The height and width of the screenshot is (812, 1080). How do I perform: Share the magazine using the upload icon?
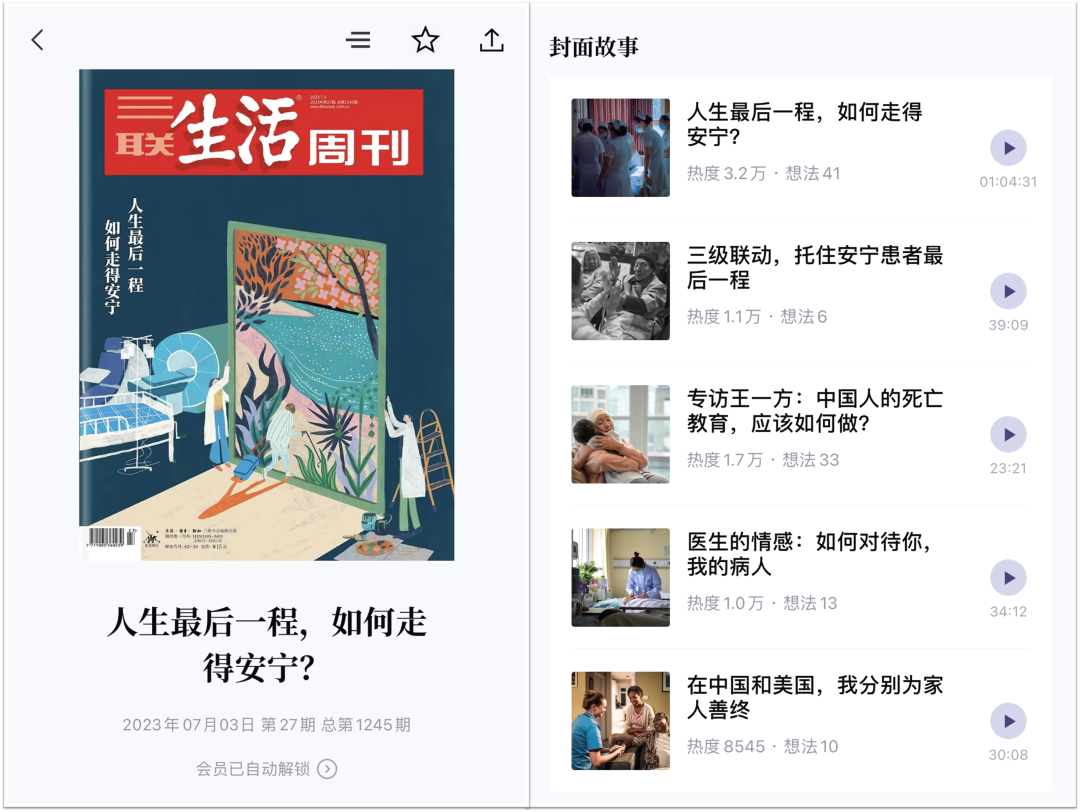491,40
